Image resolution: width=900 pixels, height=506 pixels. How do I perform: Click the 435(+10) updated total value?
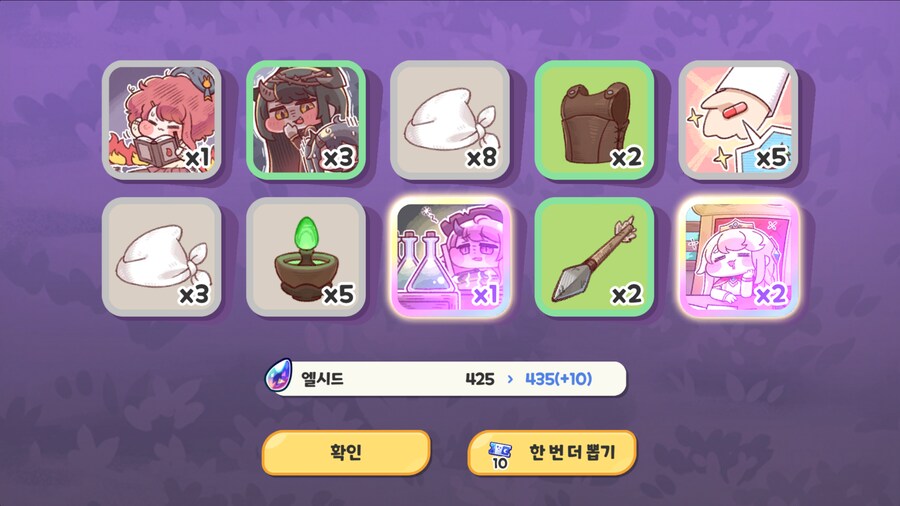click(558, 379)
